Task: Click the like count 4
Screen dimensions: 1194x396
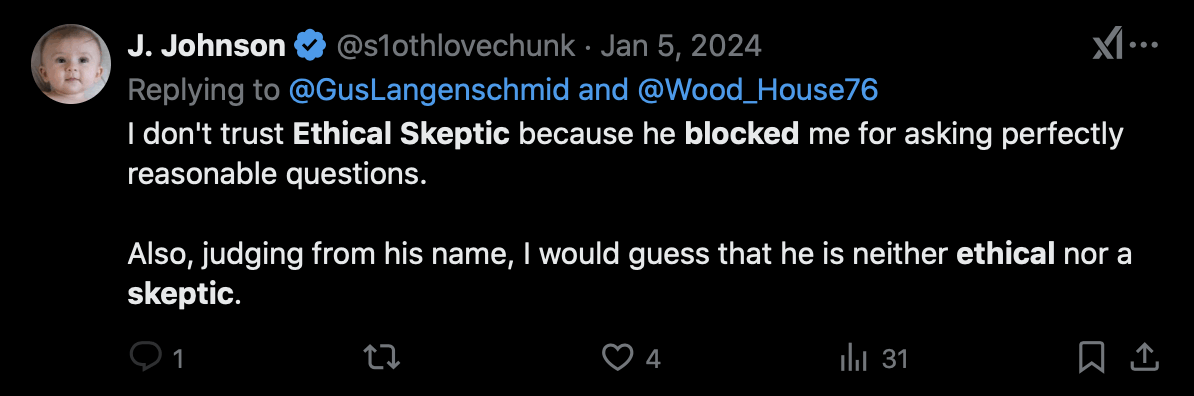Action: (653, 358)
